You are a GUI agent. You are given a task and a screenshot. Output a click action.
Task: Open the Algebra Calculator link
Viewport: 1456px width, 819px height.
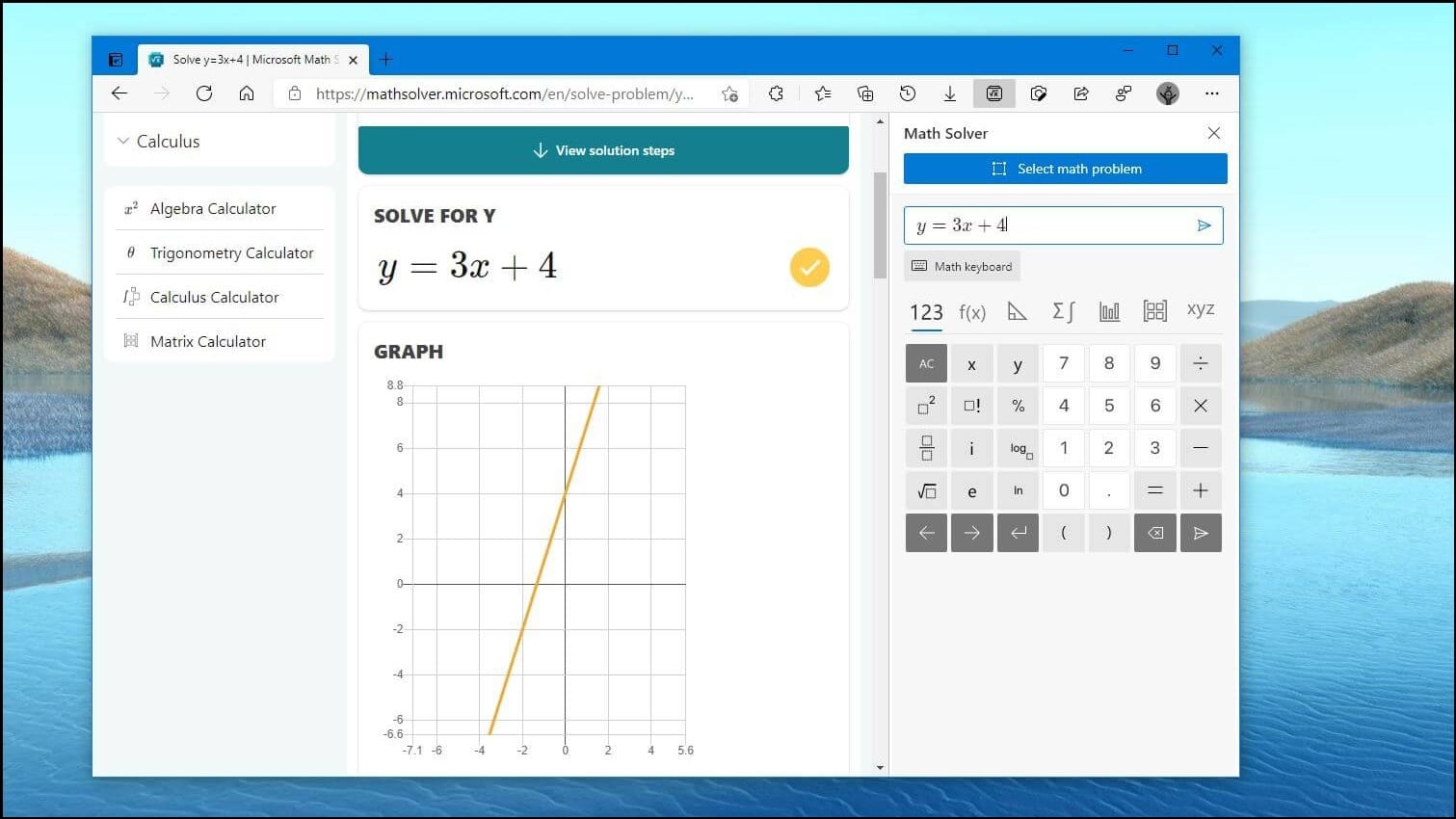pos(213,209)
